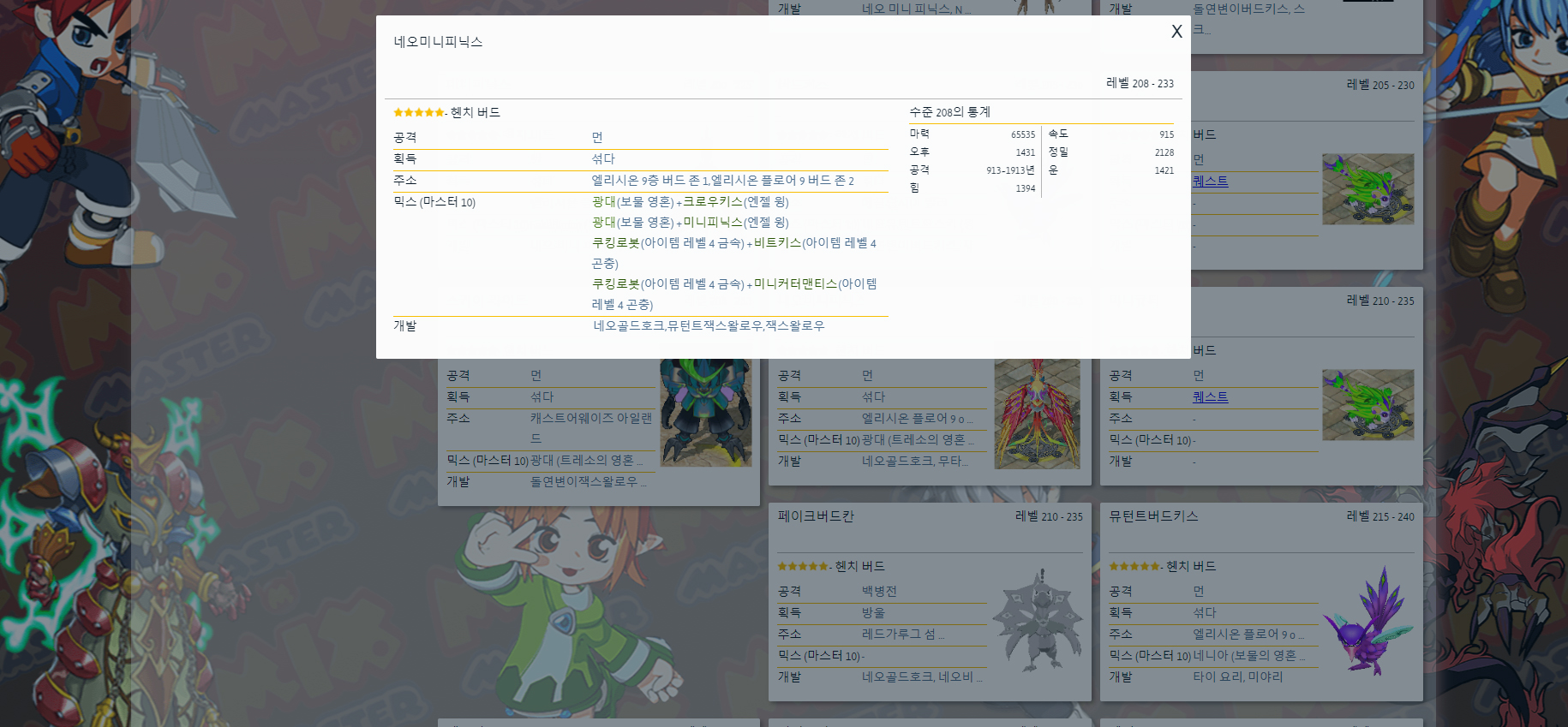
Task: Select 뮤턴트잭스왈로우 in popup 개발 row
Action: coord(715,326)
